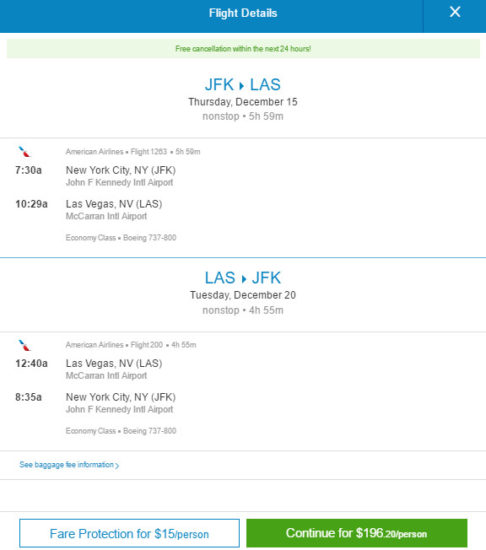The width and height of the screenshot is (486, 550).
Task: Click Thursday, December 15 date
Action: (243, 102)
